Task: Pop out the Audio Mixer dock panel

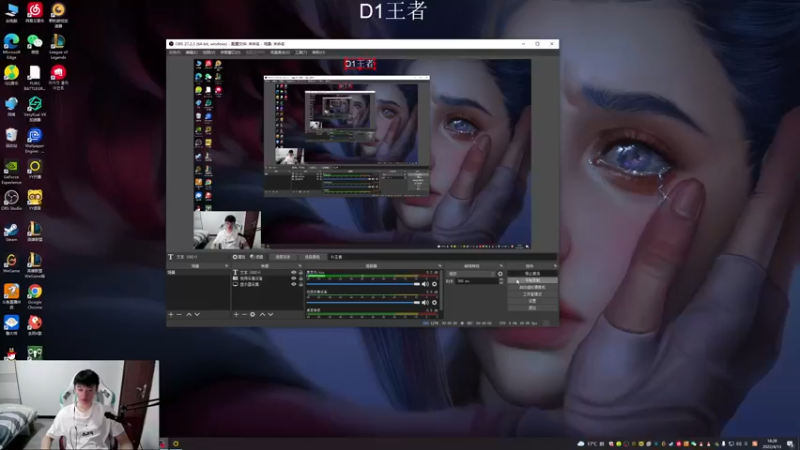Action: [440, 266]
